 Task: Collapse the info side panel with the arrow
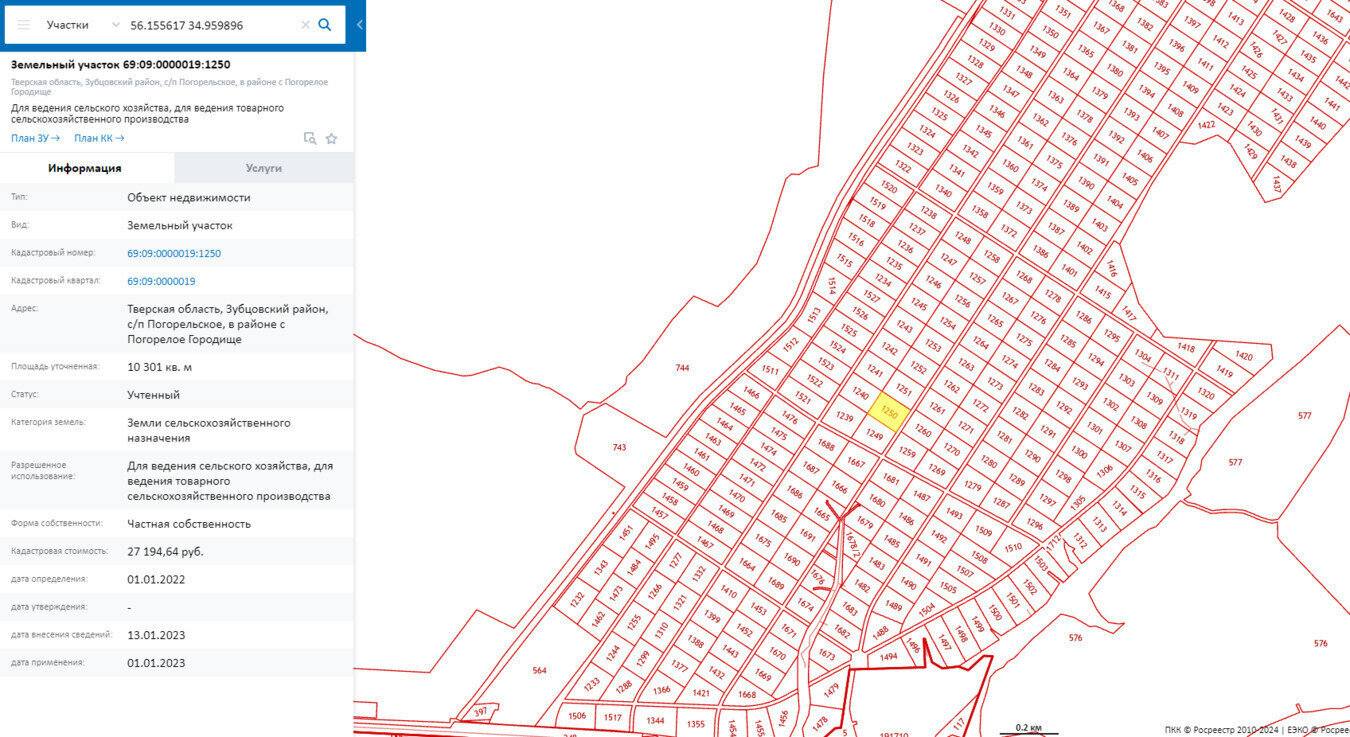[359, 25]
